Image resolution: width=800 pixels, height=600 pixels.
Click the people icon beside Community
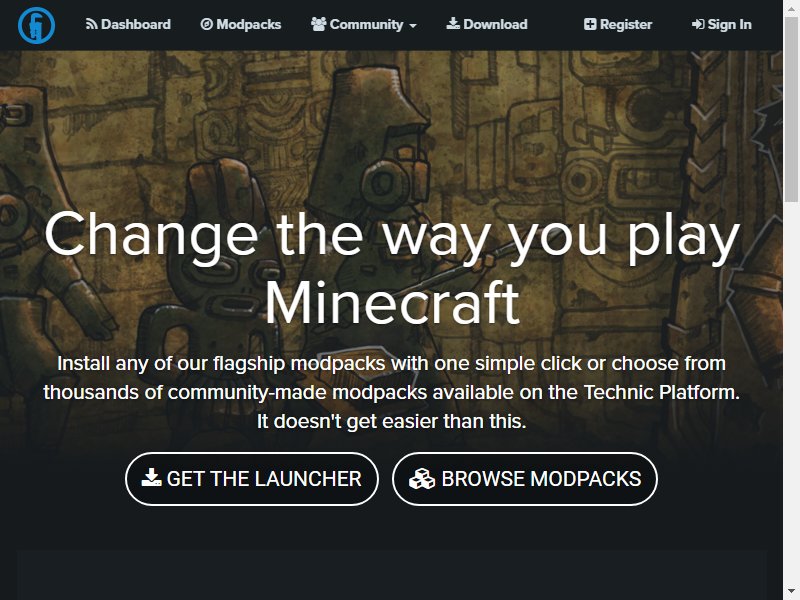(318, 24)
